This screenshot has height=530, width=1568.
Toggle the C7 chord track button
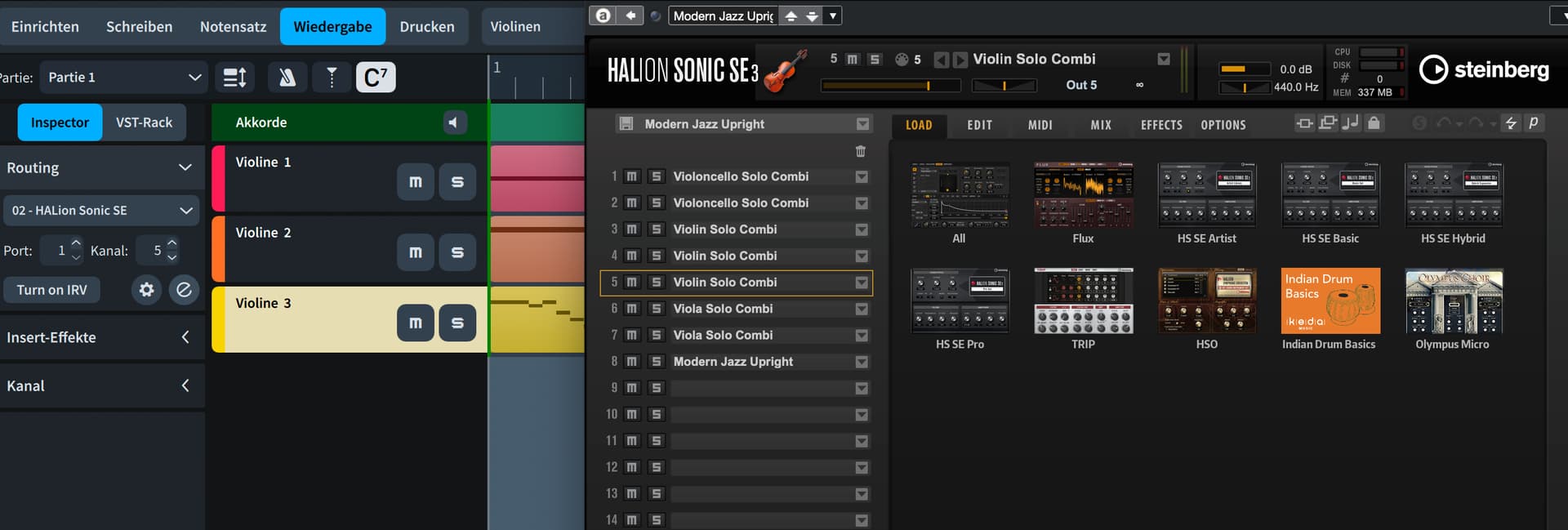376,78
